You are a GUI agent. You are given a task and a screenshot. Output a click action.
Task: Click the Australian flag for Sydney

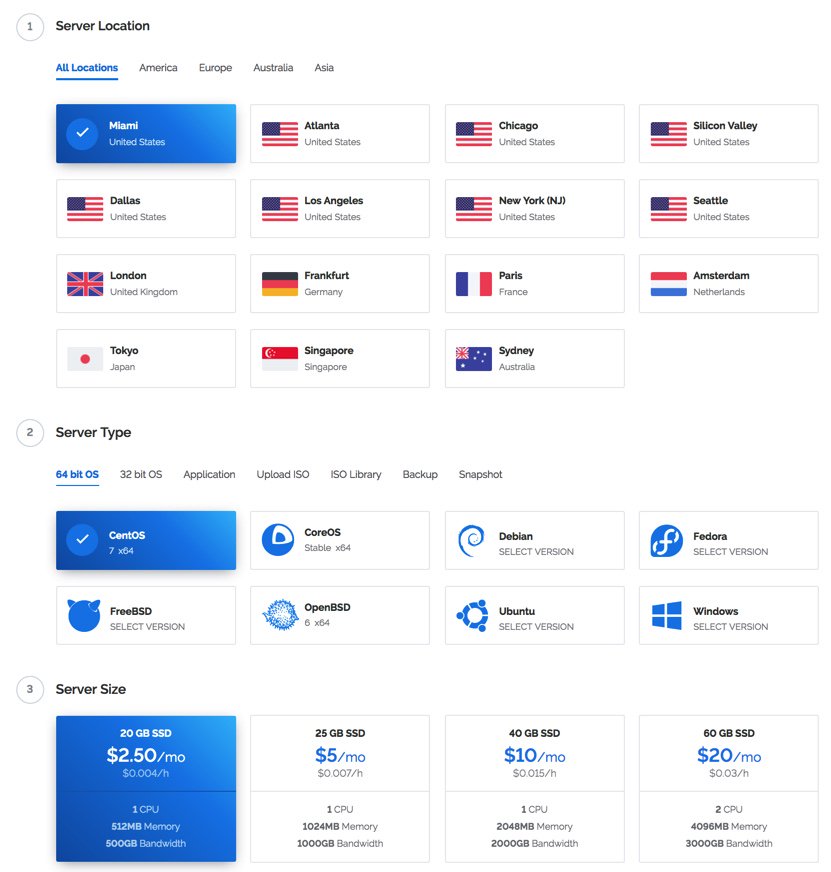(474, 359)
